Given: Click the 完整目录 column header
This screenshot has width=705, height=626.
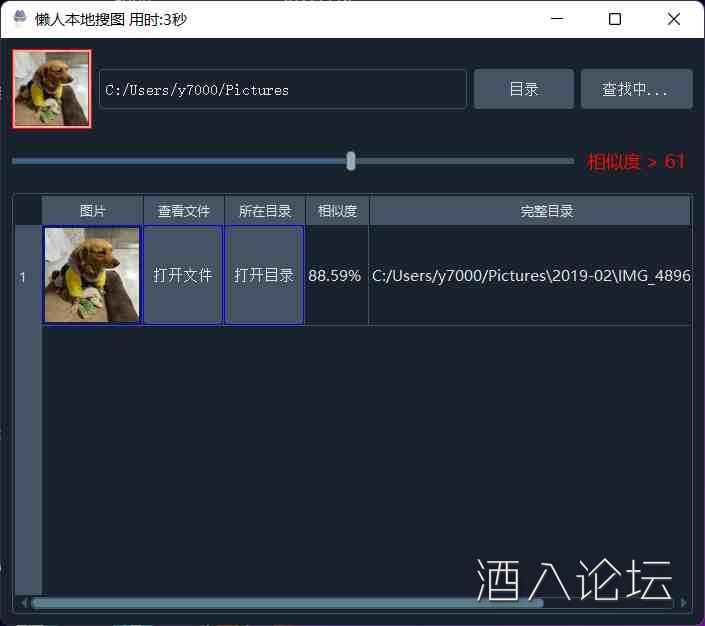Looking at the screenshot, I should tap(531, 210).
